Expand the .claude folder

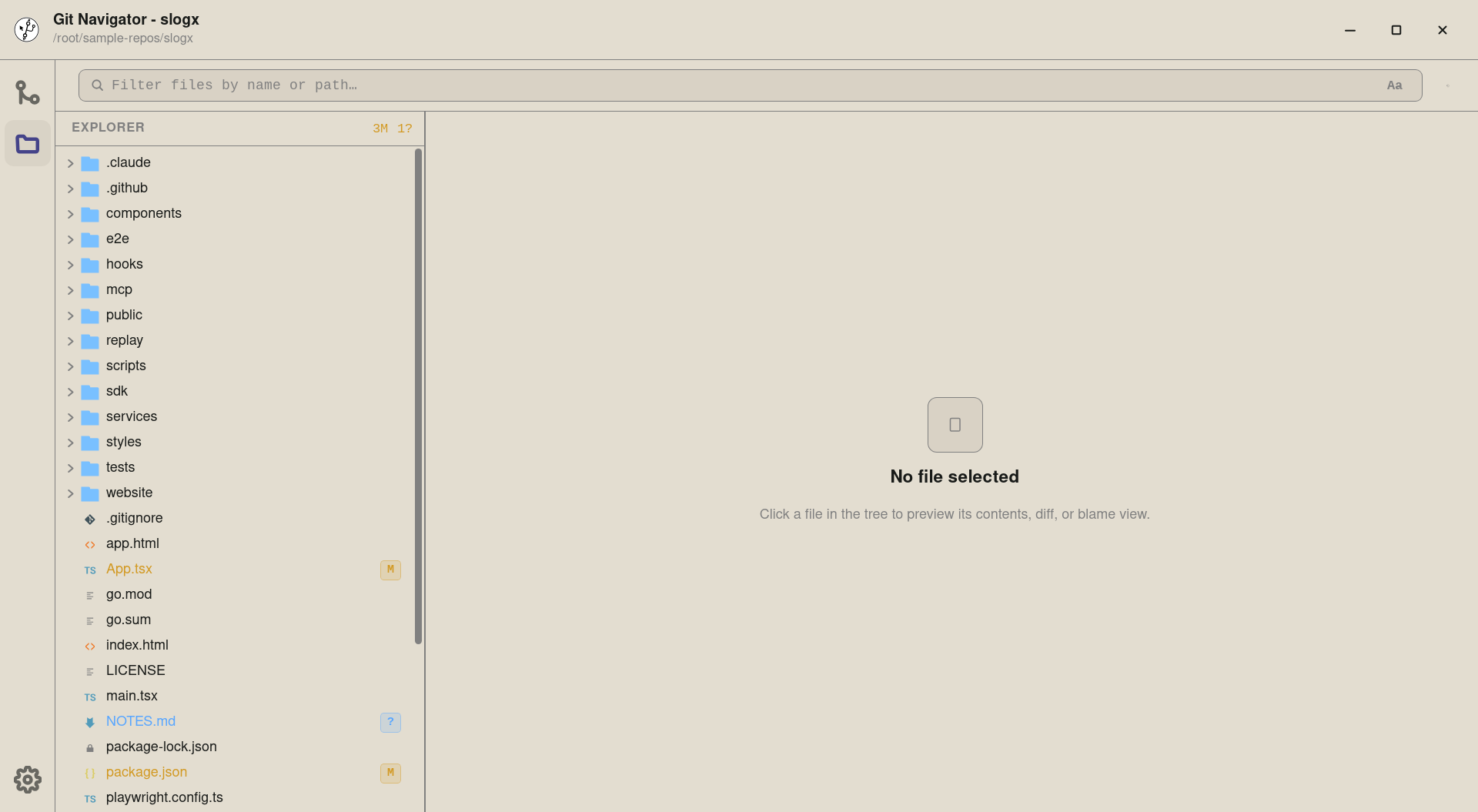[70, 163]
